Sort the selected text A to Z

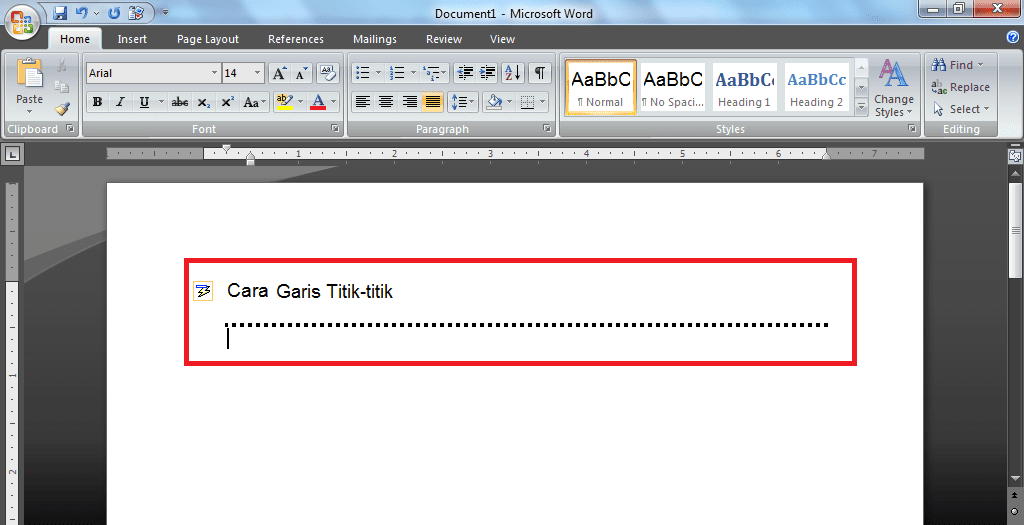coord(513,72)
